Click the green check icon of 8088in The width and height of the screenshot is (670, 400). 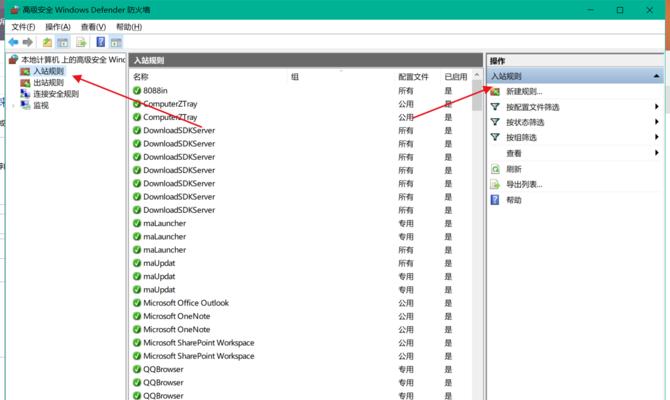coord(137,91)
